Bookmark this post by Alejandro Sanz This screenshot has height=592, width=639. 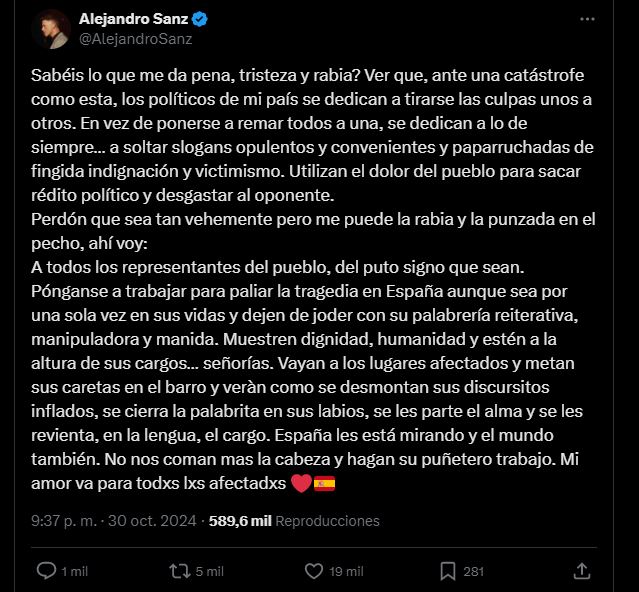click(449, 571)
